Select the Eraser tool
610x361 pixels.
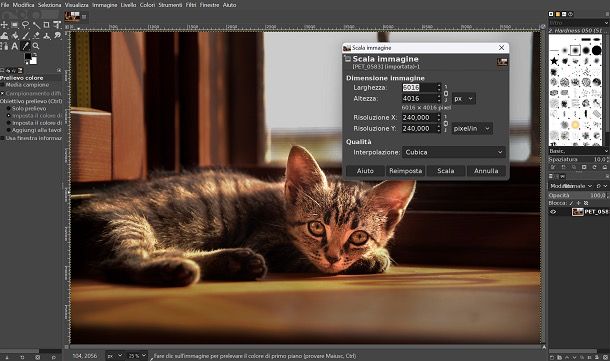[36, 35]
